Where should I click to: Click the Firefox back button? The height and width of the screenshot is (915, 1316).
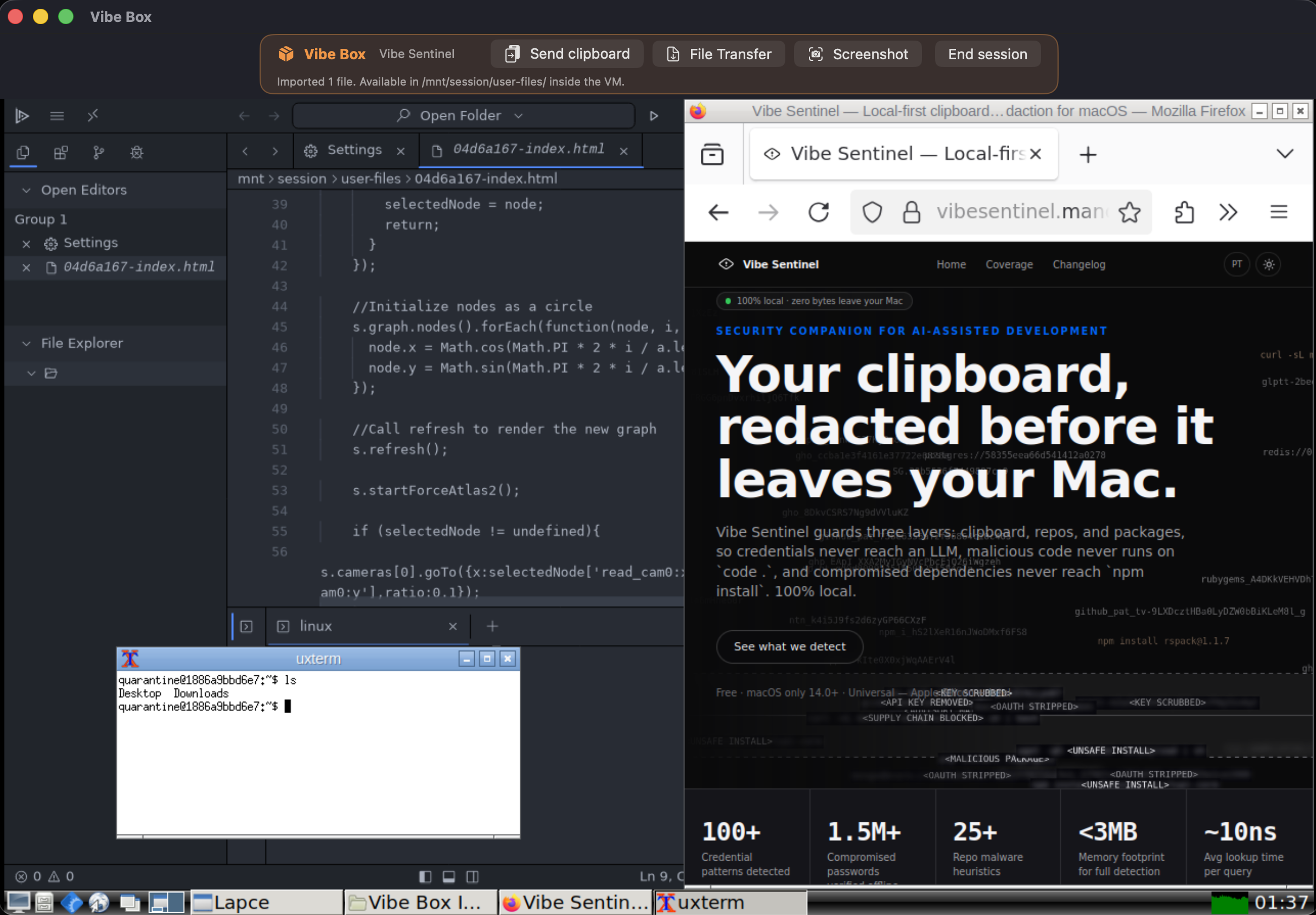tap(718, 212)
